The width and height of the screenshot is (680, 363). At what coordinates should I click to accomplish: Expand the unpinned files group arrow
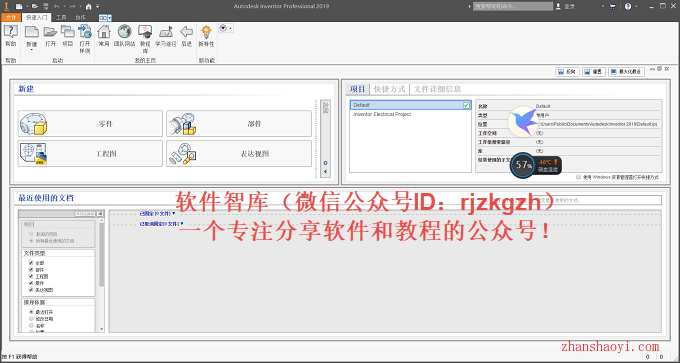click(182, 223)
